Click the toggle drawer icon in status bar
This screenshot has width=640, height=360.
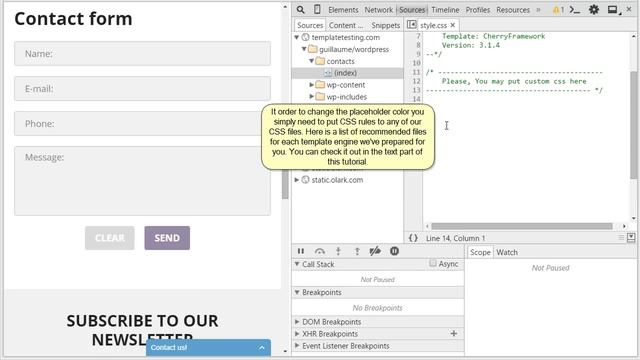pyautogui.click(x=631, y=238)
